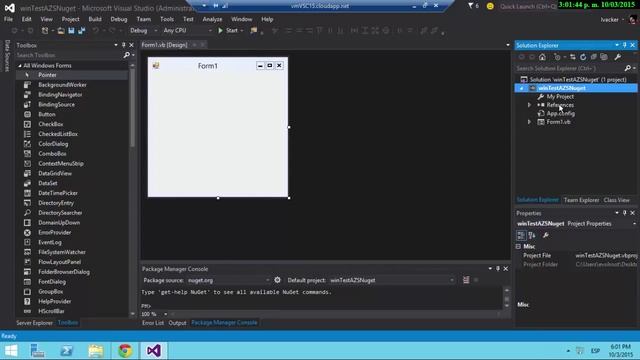
Task: Click Show All Files icon in Solution Explorer
Action: (604, 57)
